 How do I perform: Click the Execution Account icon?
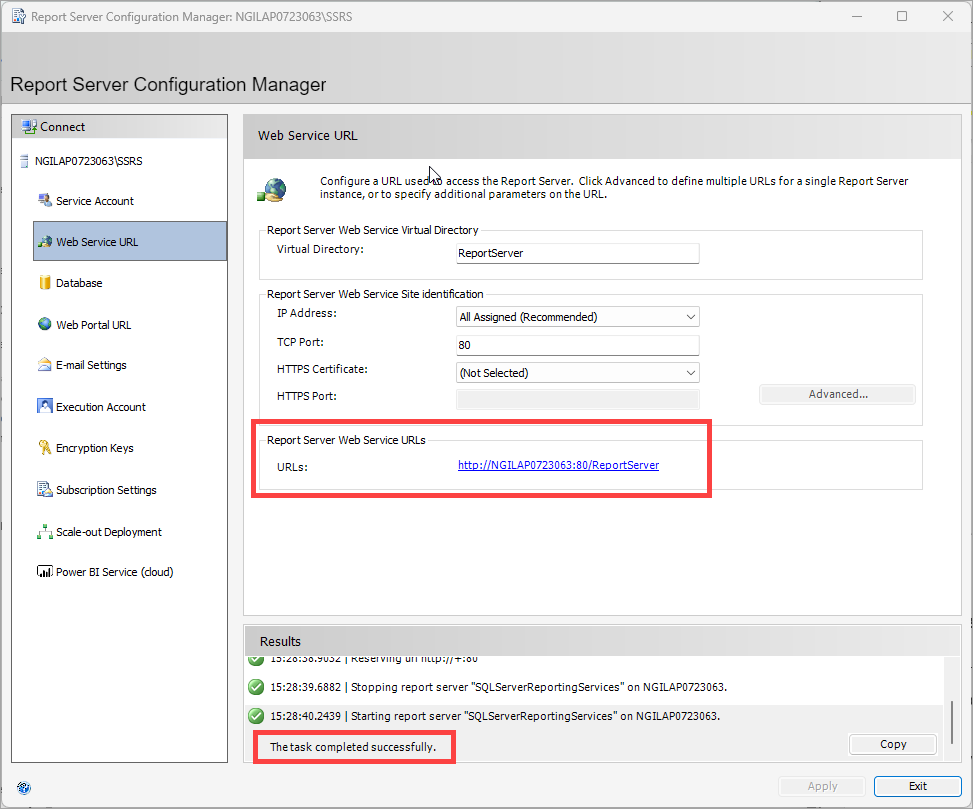45,406
